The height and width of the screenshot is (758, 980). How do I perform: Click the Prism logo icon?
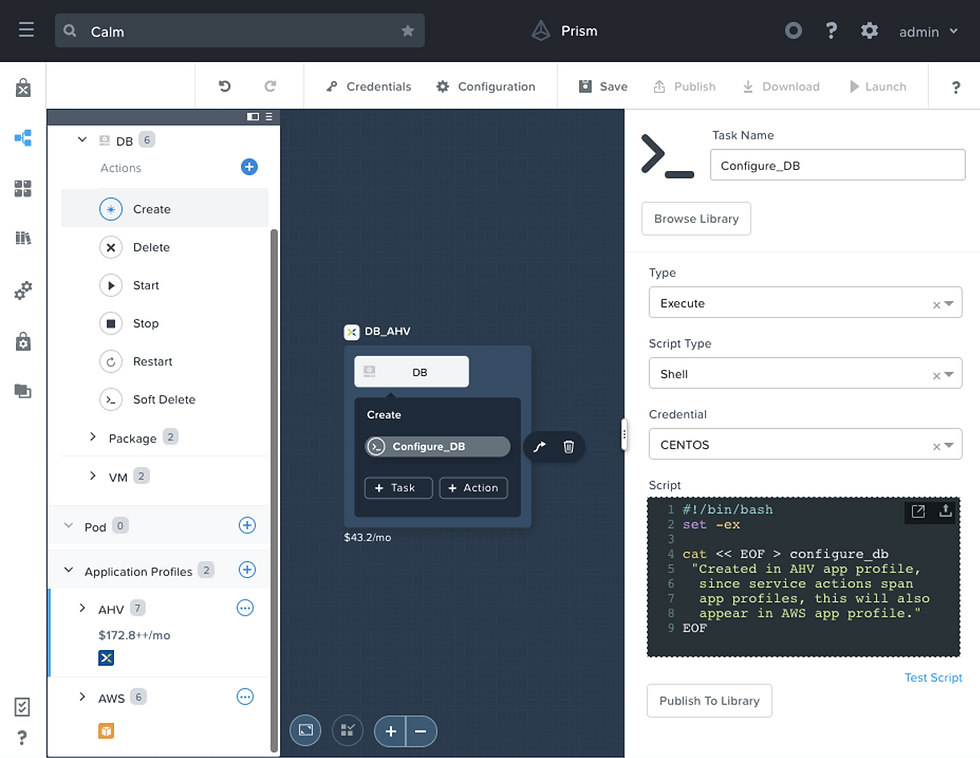(541, 31)
